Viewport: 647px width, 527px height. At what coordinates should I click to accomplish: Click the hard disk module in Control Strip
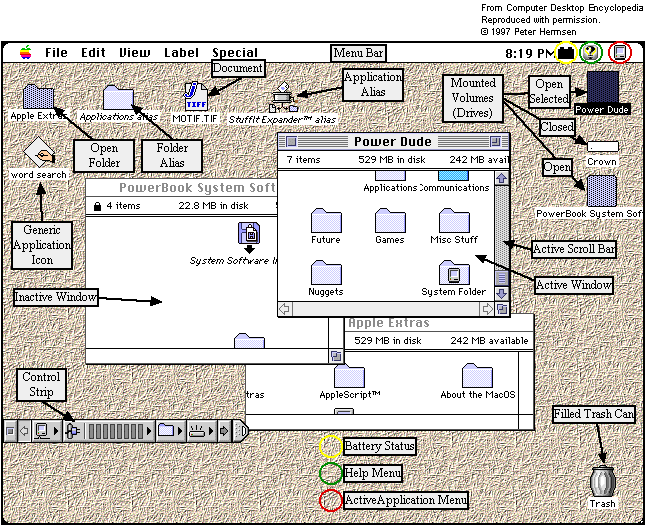point(197,431)
